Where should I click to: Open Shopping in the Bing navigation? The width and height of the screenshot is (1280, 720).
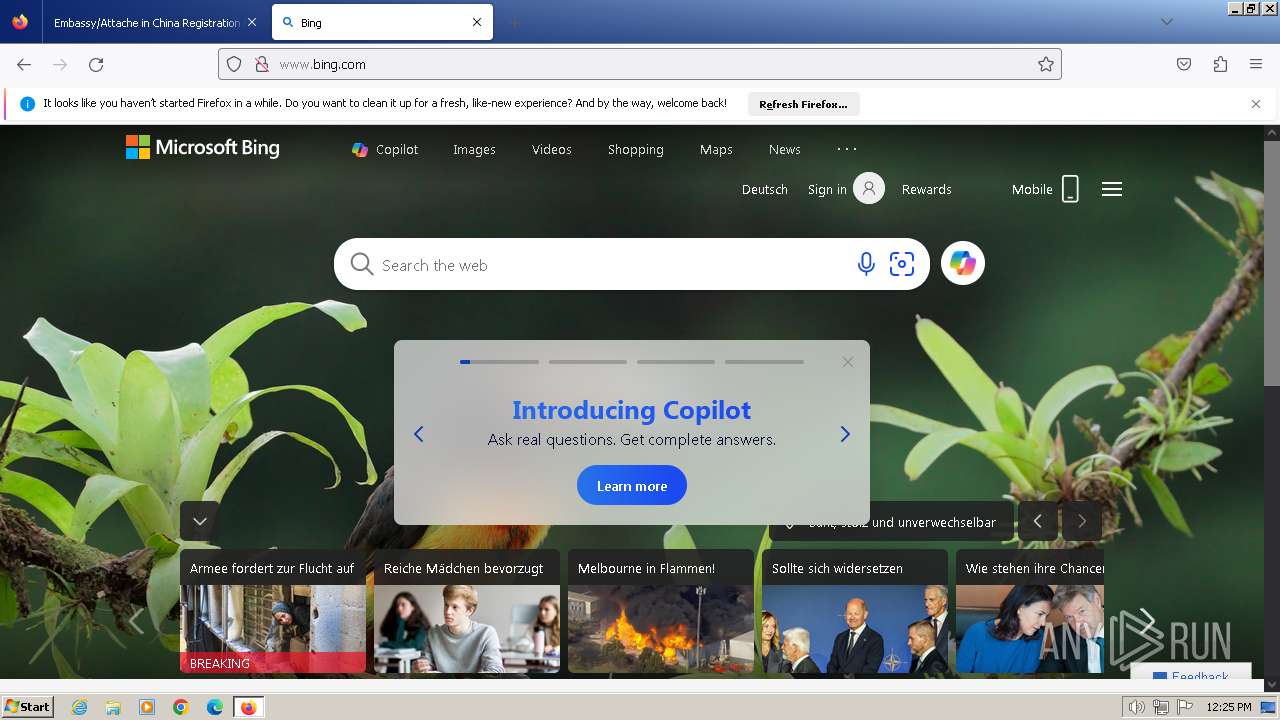point(636,149)
